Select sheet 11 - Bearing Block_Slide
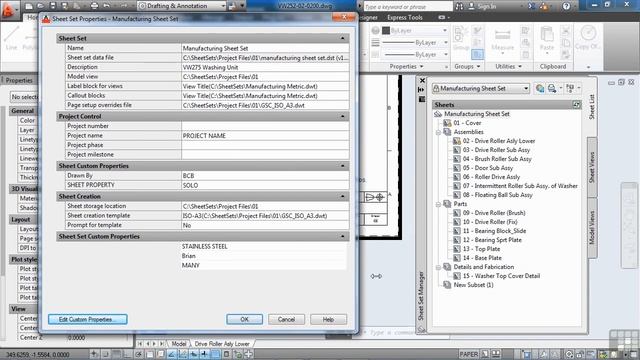This screenshot has width=640, height=360. tap(494, 231)
